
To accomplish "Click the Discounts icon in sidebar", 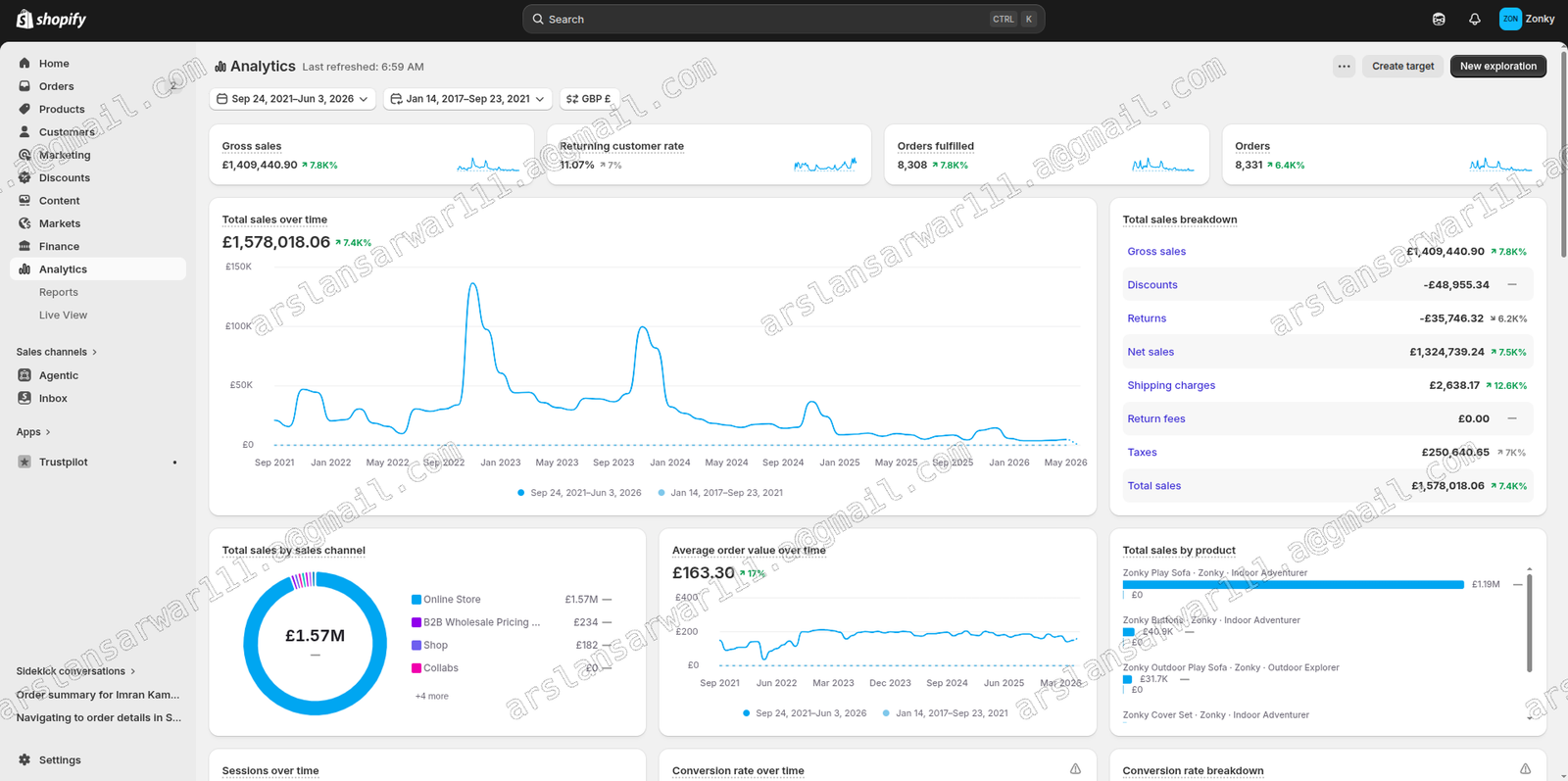I will [x=24, y=177].
